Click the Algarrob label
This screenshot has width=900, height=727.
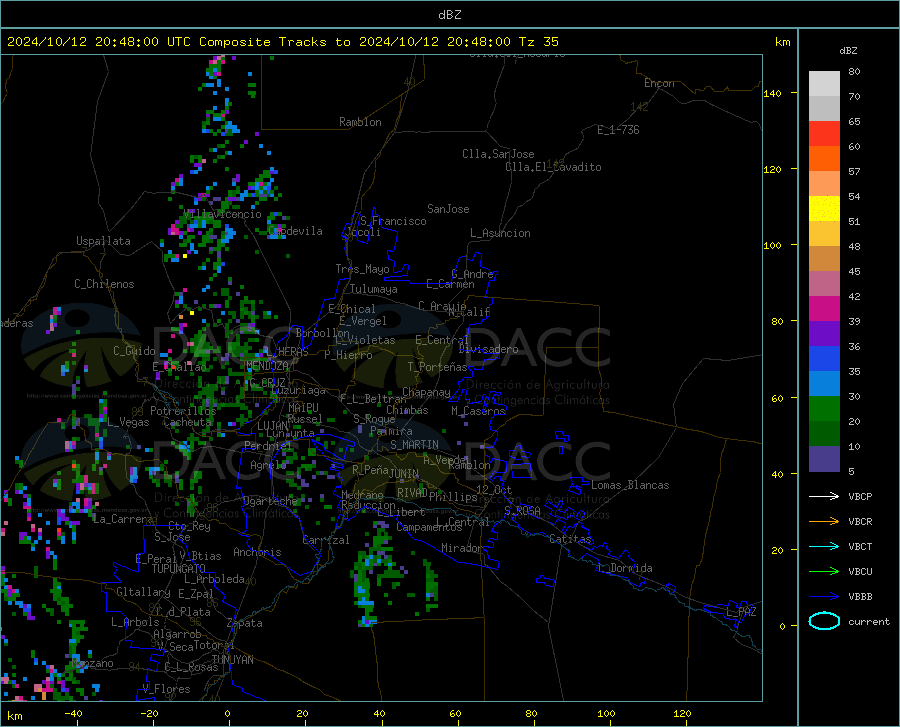coord(177,633)
